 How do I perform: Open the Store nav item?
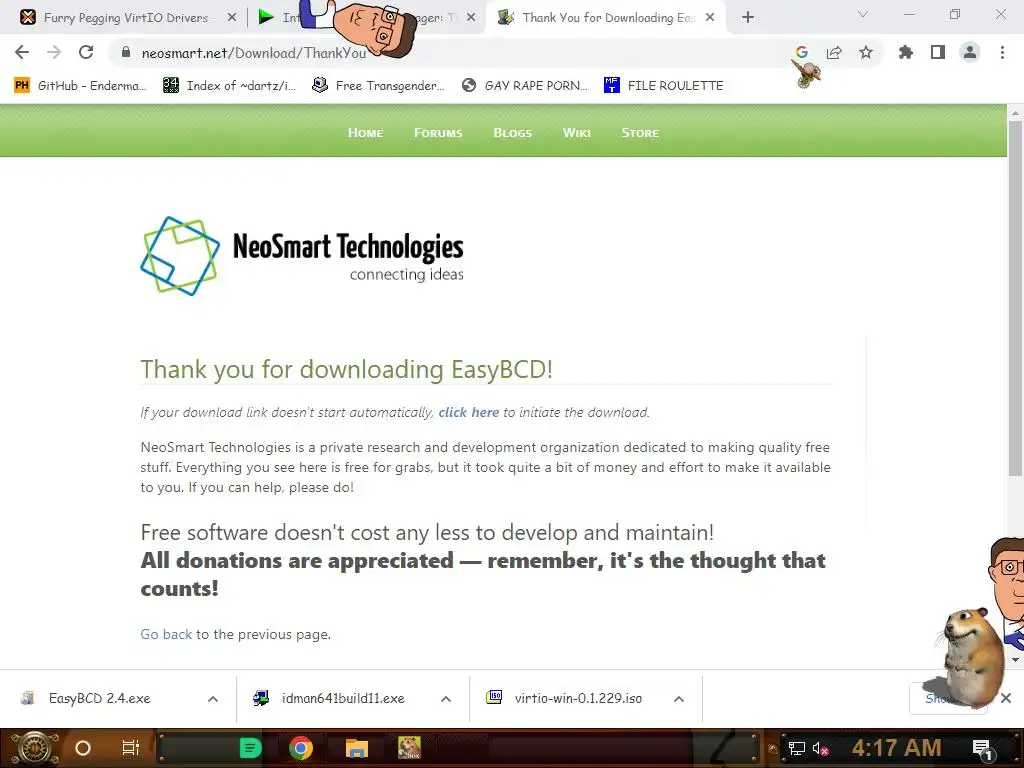pyautogui.click(x=640, y=133)
